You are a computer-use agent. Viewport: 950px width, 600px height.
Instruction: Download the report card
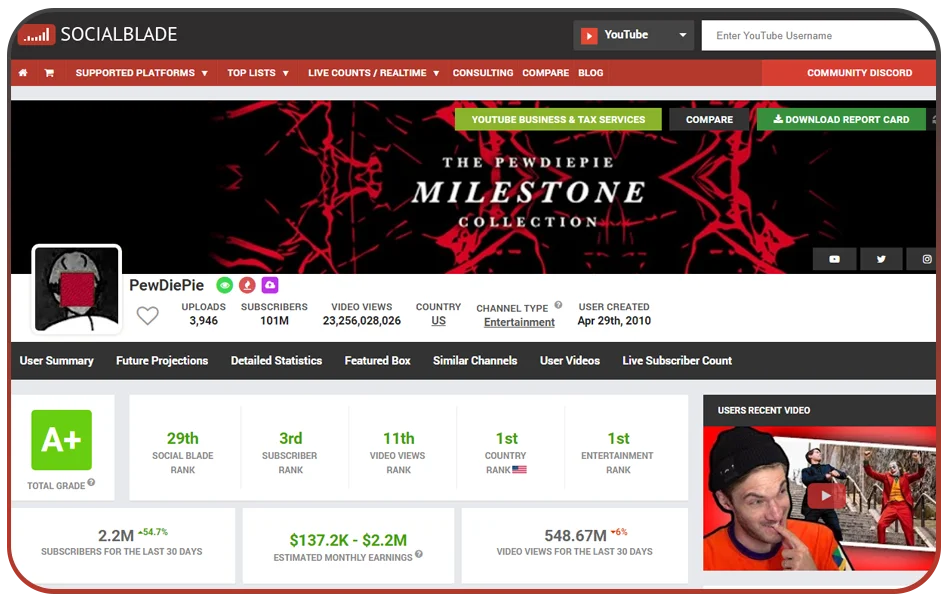click(x=841, y=119)
